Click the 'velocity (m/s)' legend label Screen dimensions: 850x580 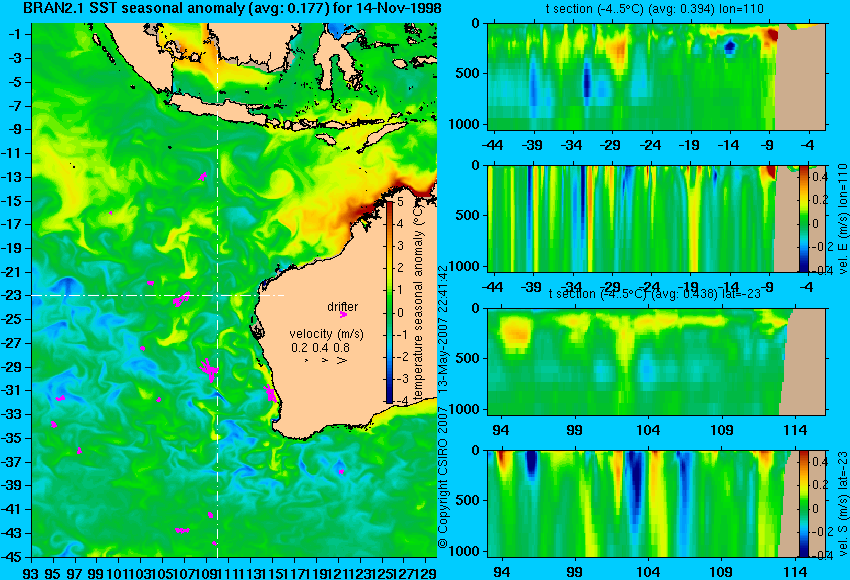(326, 333)
